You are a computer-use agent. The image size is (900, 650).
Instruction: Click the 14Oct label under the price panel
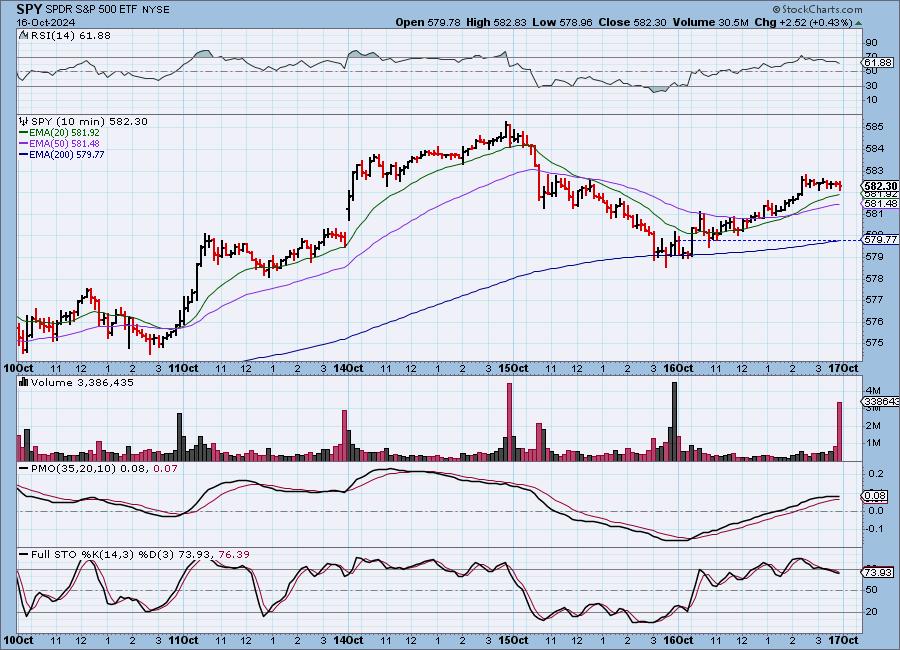coord(348,368)
